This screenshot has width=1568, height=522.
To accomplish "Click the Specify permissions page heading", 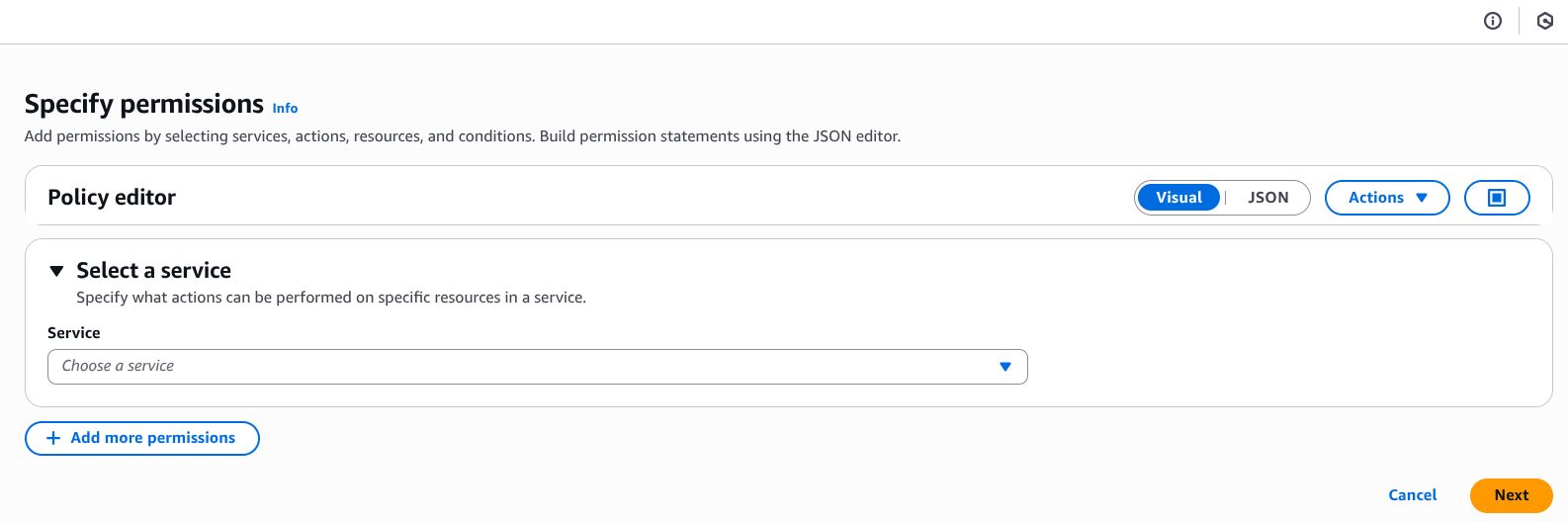I will (x=143, y=104).
